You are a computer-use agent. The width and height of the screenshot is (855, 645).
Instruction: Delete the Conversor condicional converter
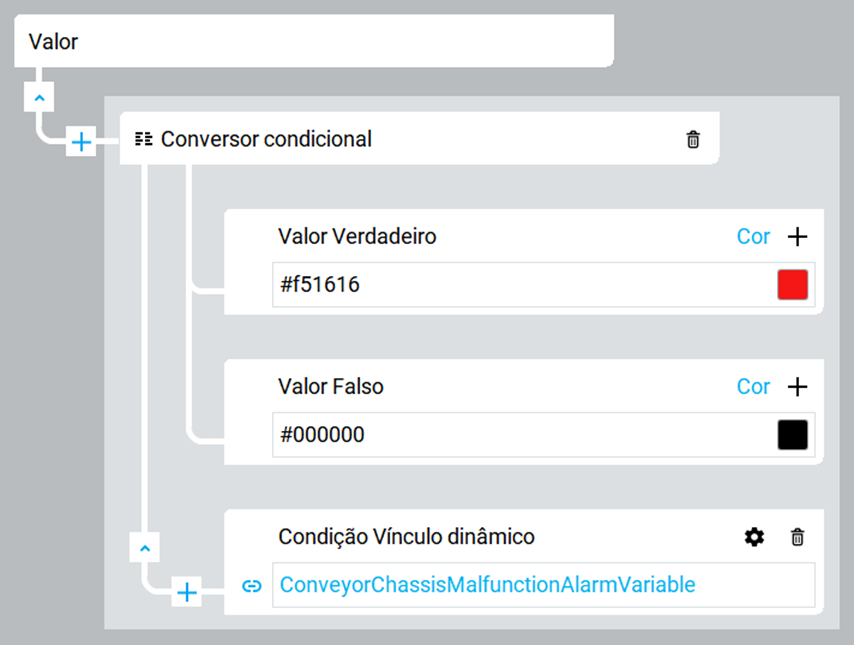693,140
